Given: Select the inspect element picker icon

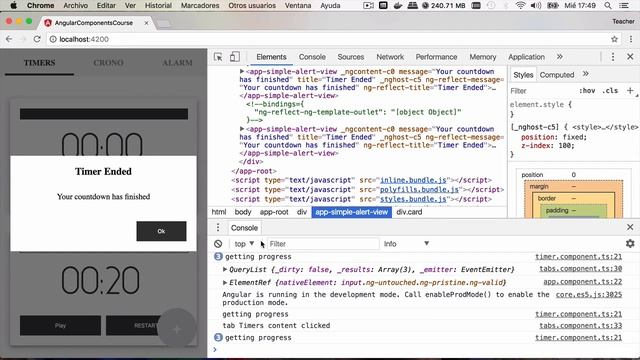Looking at the screenshot, I should tap(218, 57).
